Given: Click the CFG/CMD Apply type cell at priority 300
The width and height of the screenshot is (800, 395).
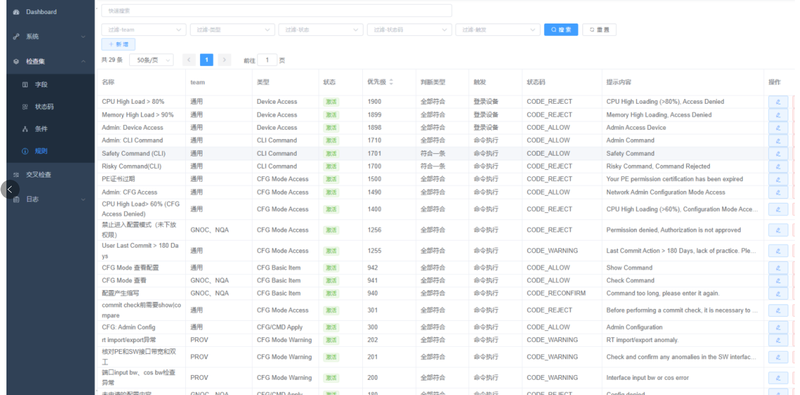Looking at the screenshot, I should 280,327.
